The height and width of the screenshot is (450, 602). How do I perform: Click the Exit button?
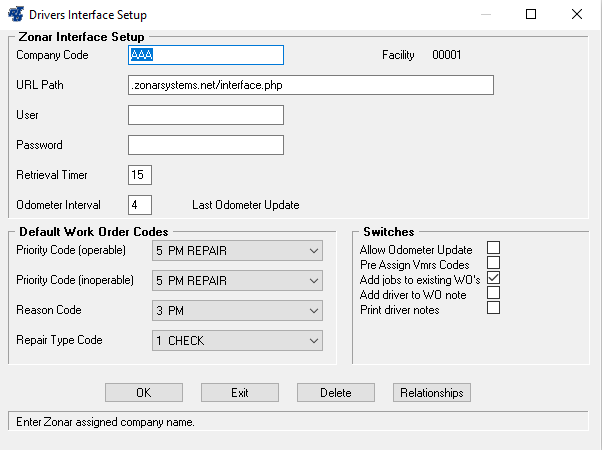(240, 393)
